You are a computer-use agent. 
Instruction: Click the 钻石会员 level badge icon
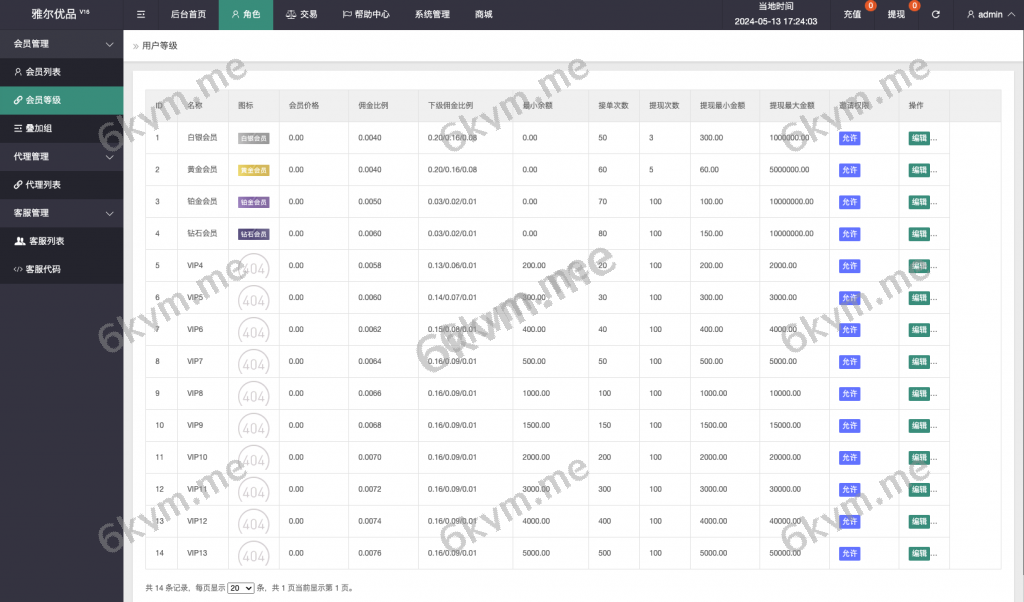point(253,234)
